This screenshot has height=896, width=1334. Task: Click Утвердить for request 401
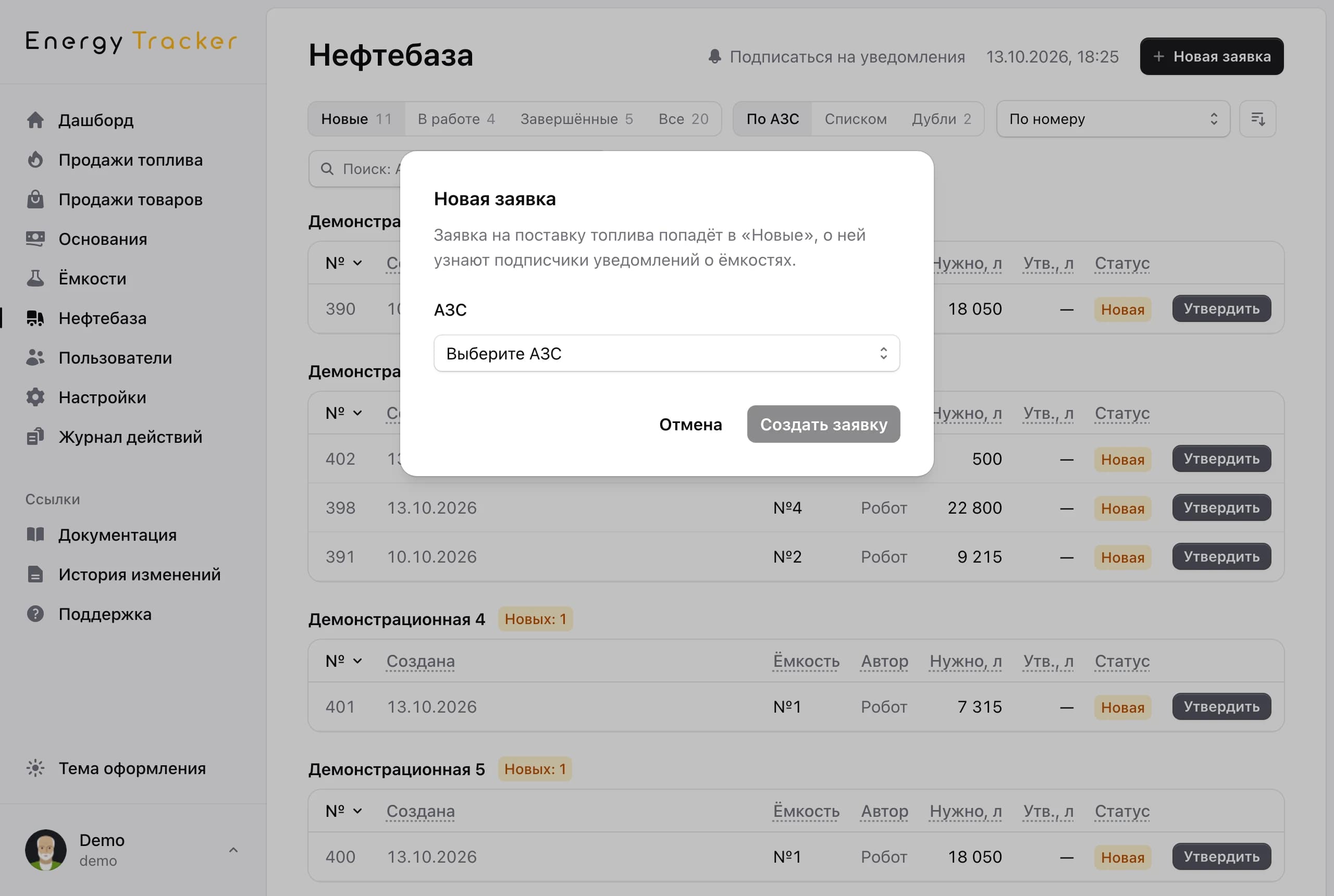pos(1221,707)
